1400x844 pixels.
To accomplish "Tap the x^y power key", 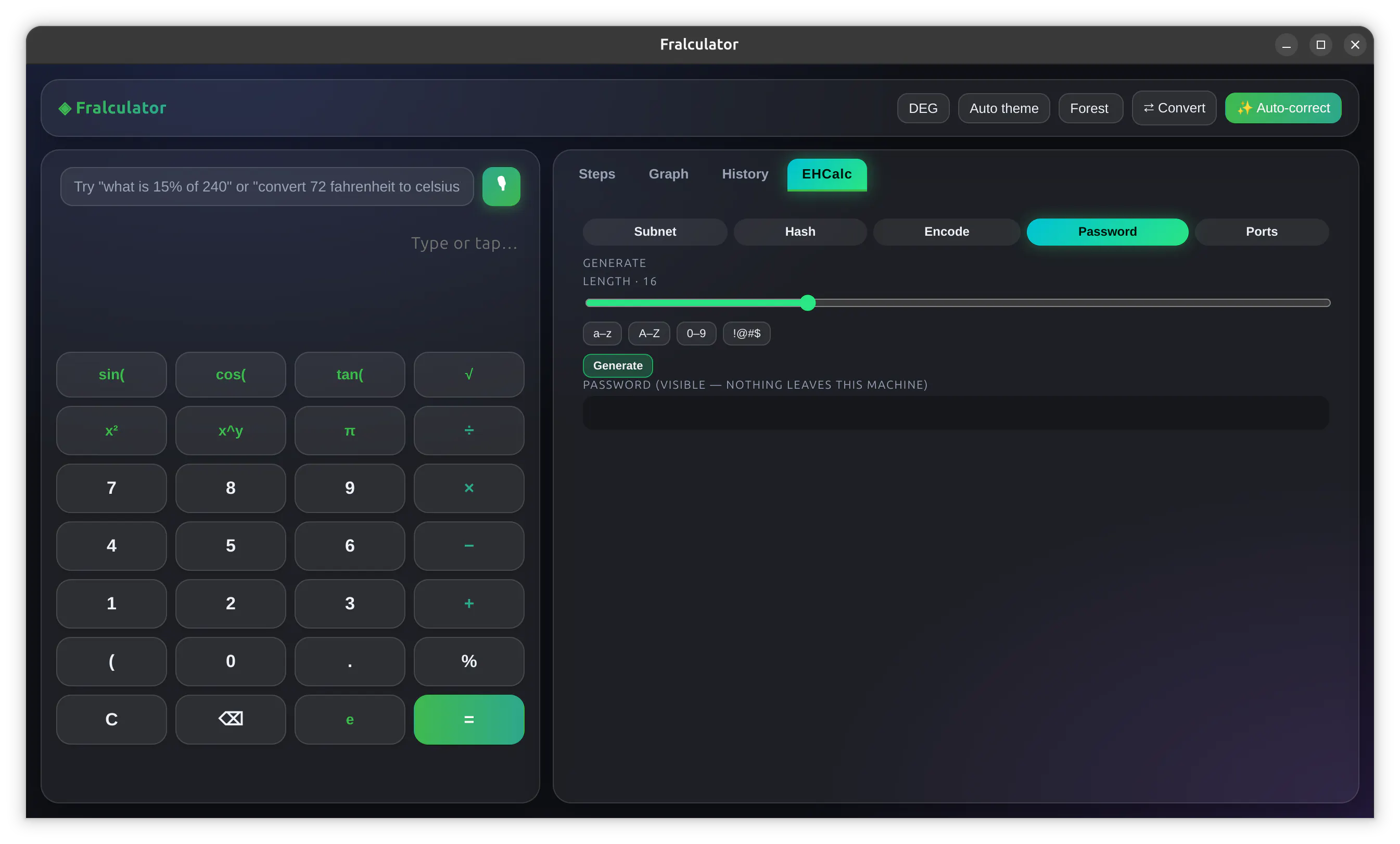I will (x=231, y=430).
